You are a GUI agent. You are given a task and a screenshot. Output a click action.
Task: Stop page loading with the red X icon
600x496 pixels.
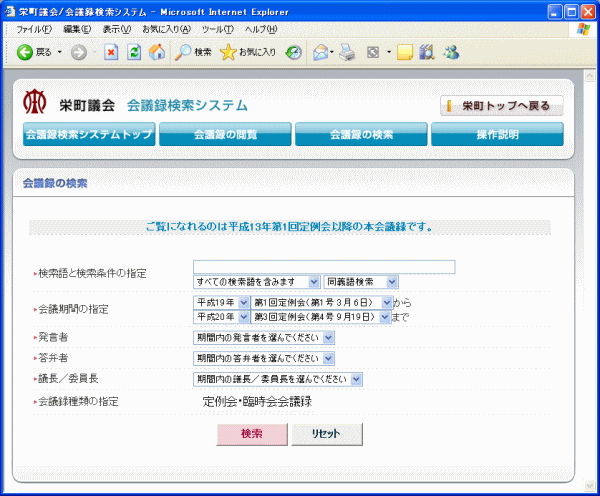point(111,52)
